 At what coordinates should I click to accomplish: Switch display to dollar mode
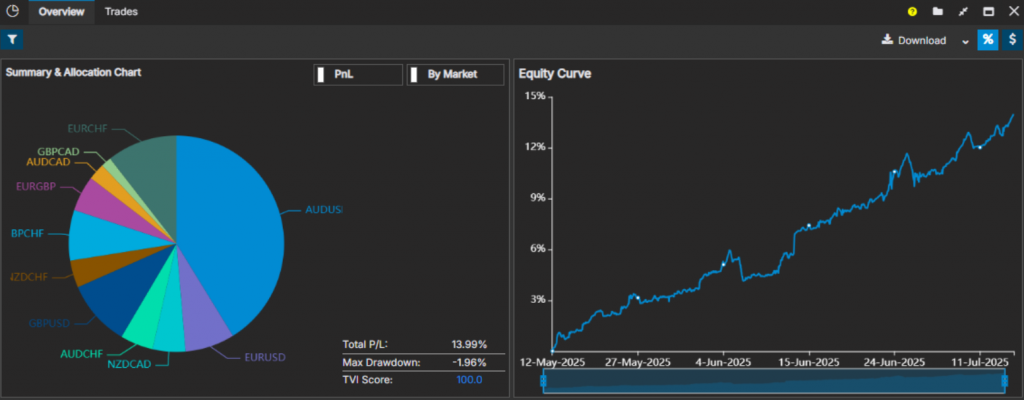[x=1012, y=40]
